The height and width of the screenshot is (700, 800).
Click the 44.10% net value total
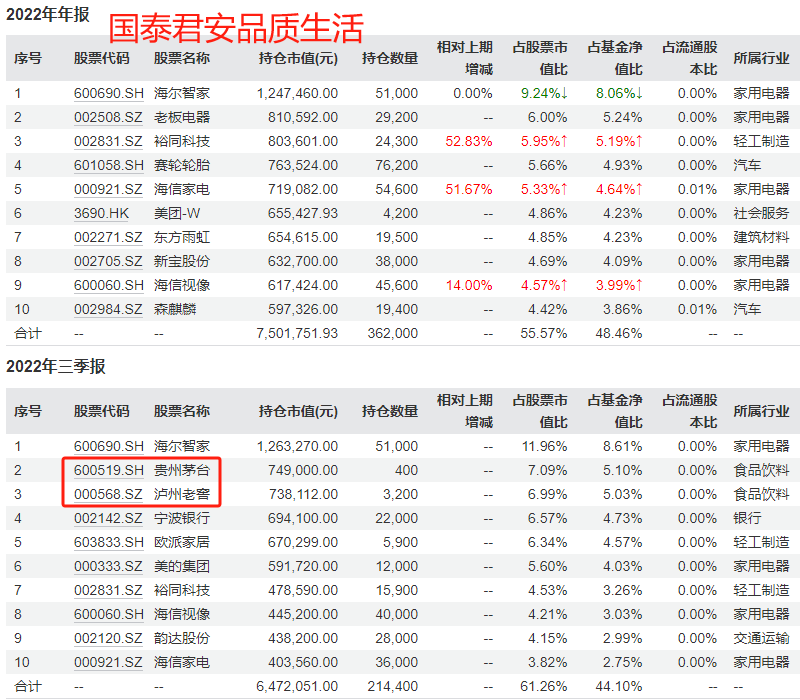[x=619, y=686]
